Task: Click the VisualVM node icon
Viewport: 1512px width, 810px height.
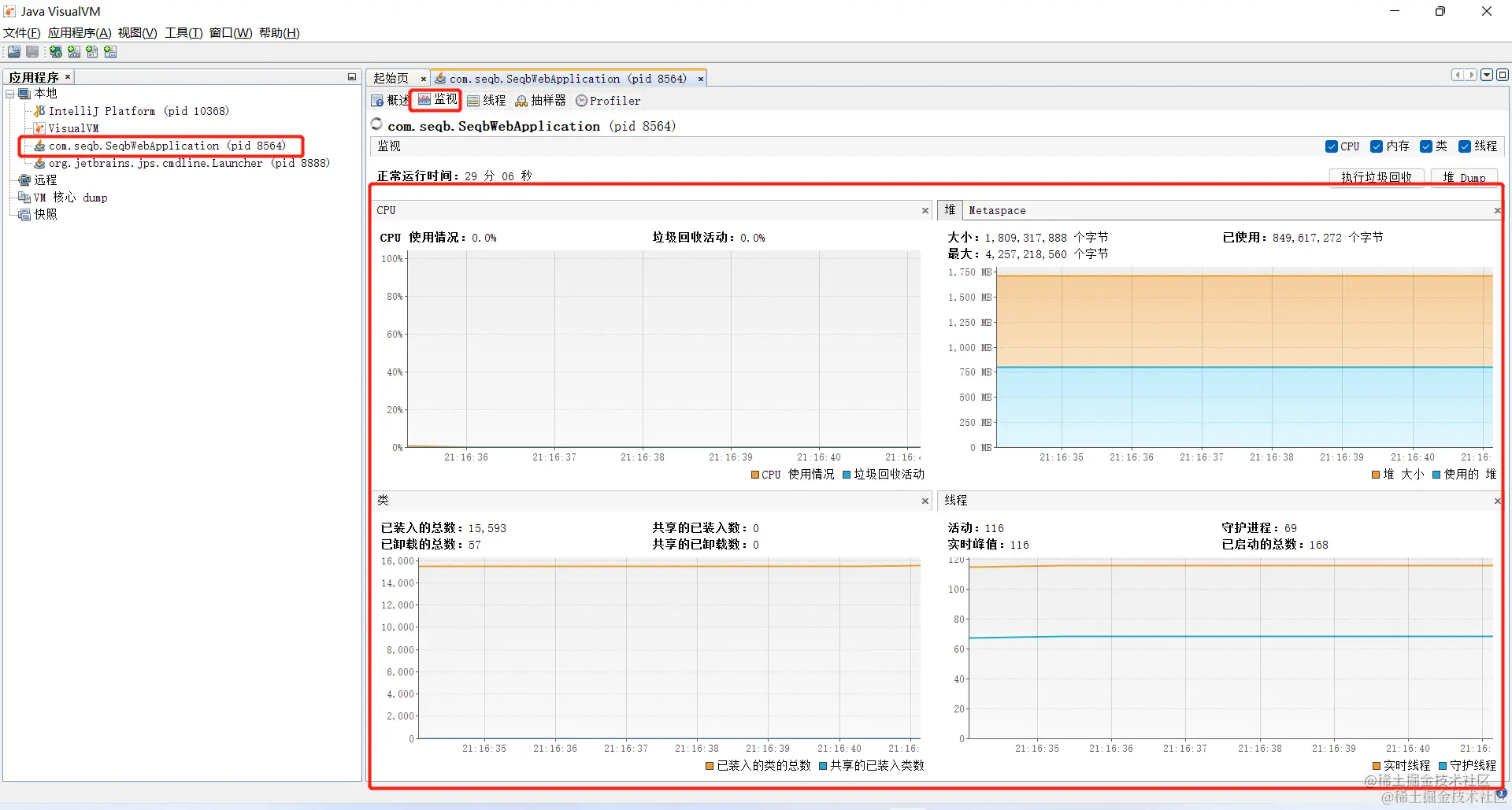Action: coord(39,128)
